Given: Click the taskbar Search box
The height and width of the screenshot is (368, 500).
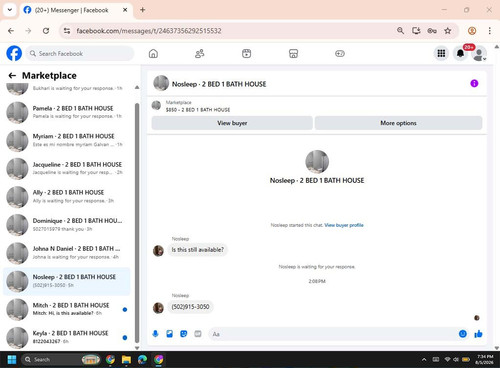Looking at the screenshot, I should (61, 359).
